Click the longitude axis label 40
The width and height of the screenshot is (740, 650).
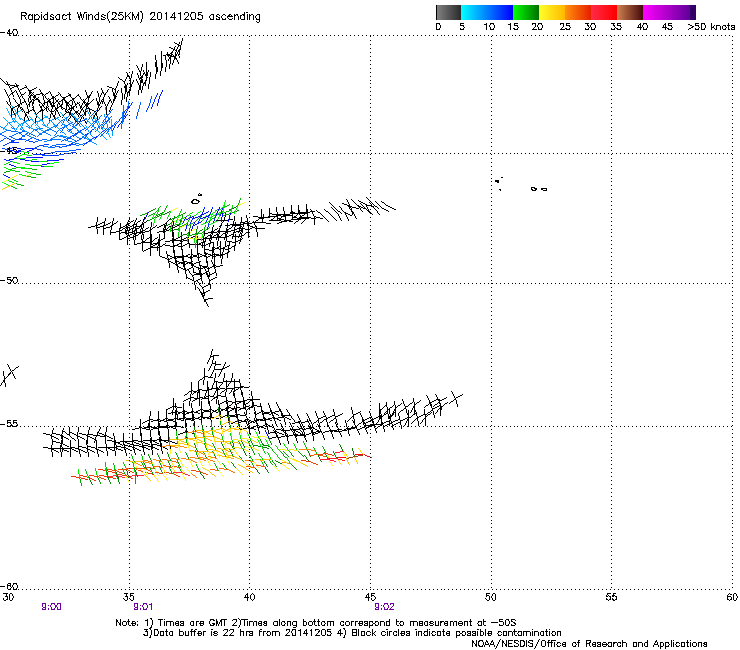tap(250, 597)
